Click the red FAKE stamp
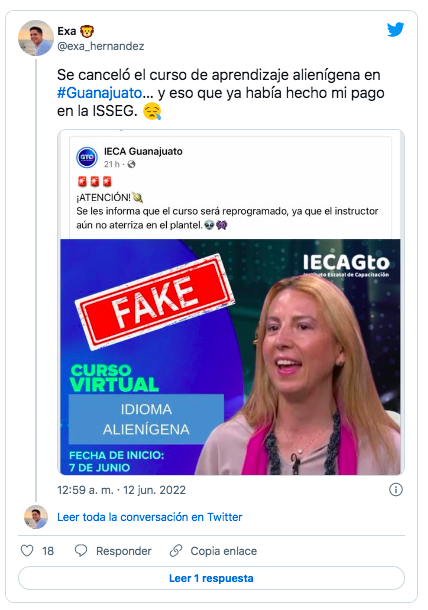This screenshot has height=610, width=428. pos(154,302)
